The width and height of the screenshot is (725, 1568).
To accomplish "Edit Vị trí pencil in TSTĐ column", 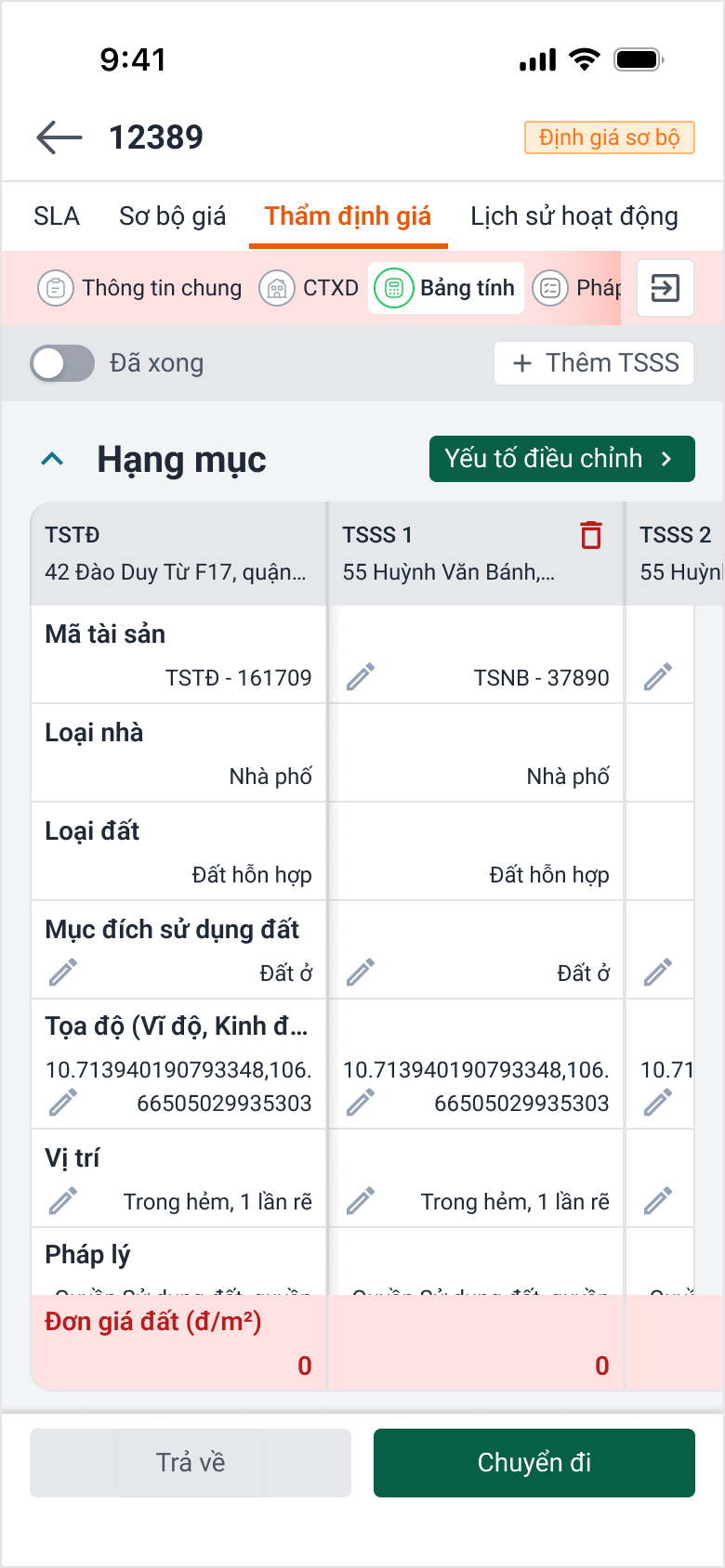I will pyautogui.click(x=63, y=1201).
